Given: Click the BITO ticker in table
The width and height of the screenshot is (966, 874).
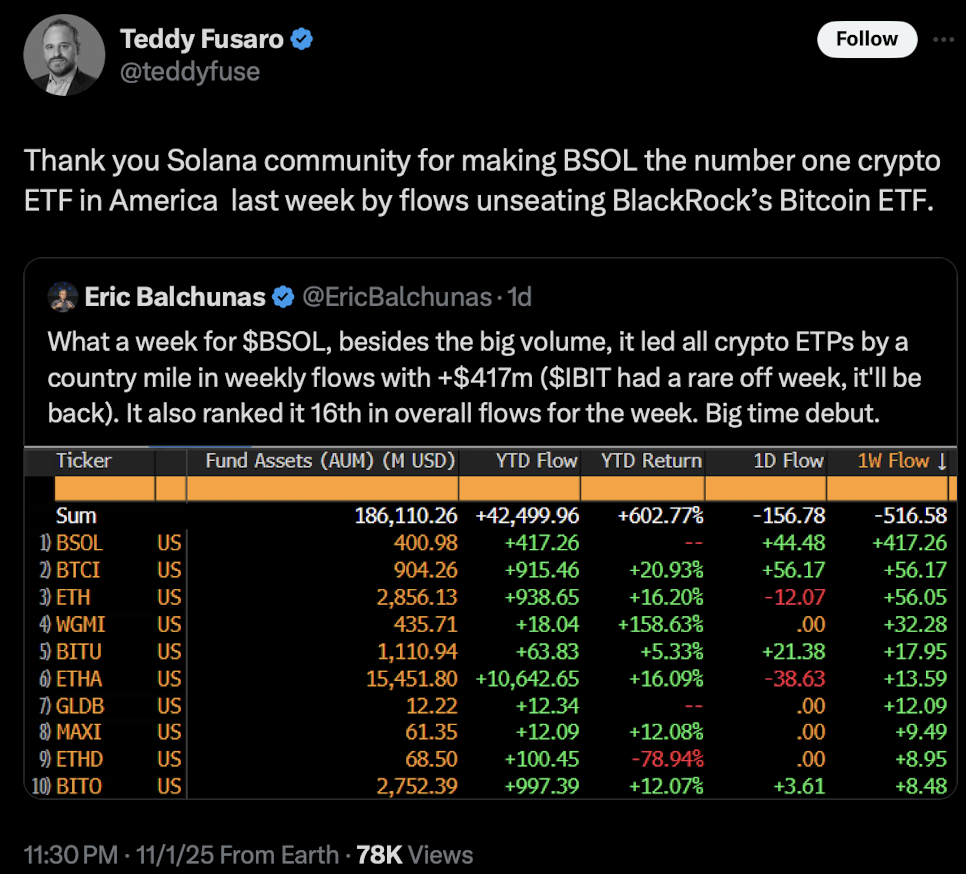Looking at the screenshot, I should (x=80, y=785).
